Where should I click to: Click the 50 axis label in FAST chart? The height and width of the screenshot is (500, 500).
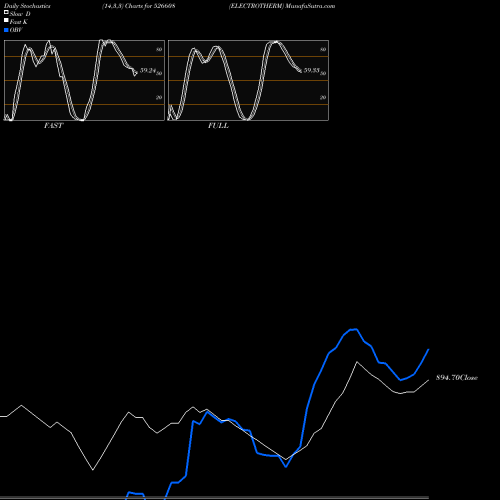(x=159, y=73)
